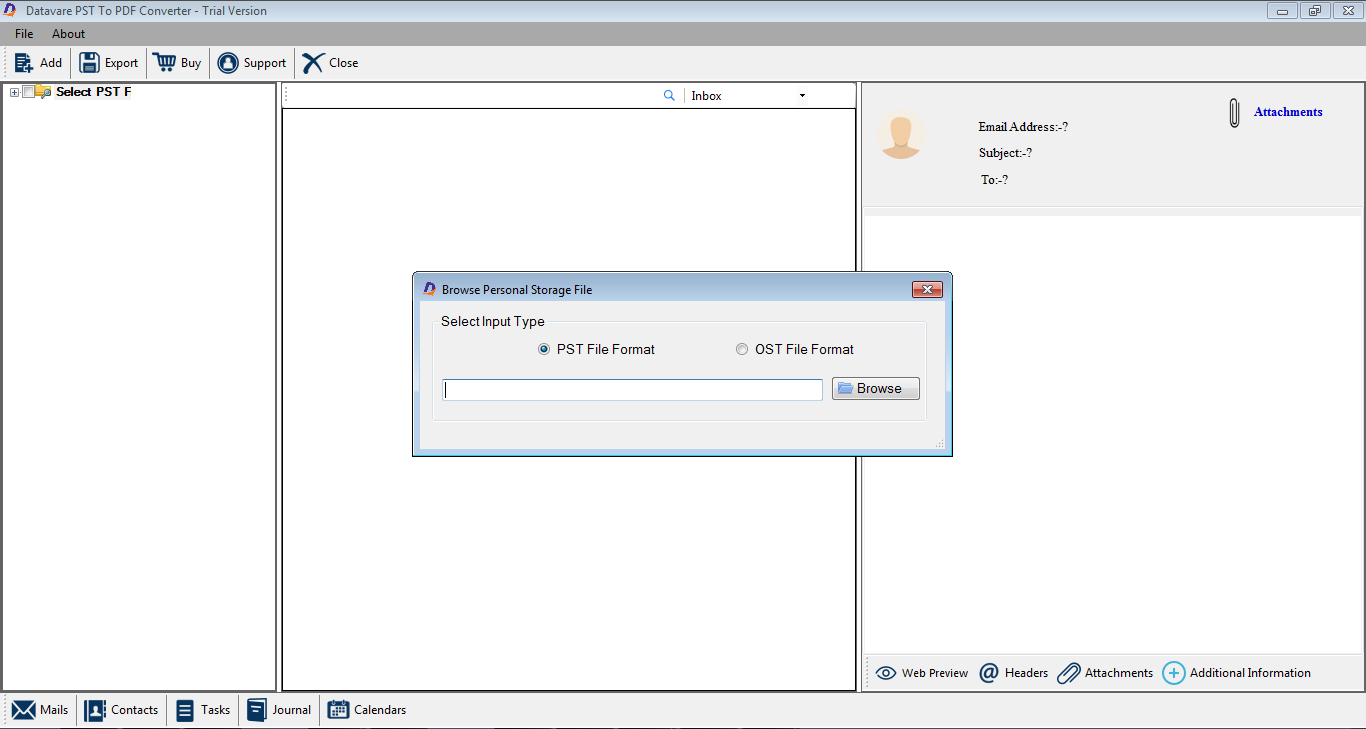Restore the Datavare converter window
Screen dimensions: 1366x729
pos(1314,11)
